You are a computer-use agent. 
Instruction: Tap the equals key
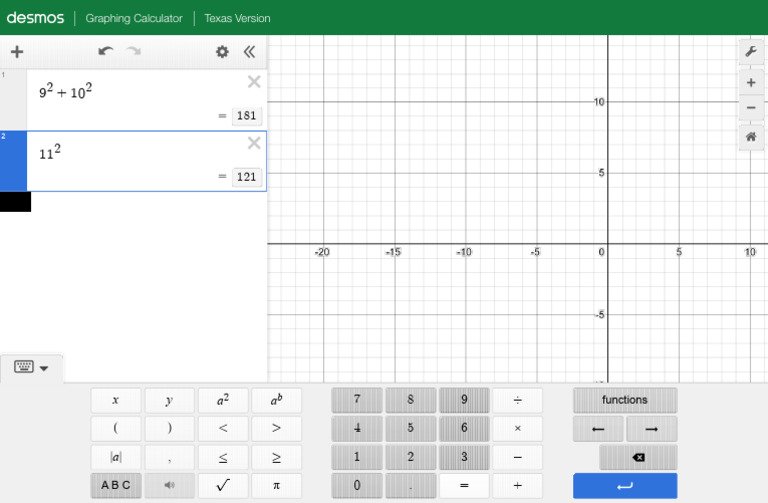click(464, 485)
